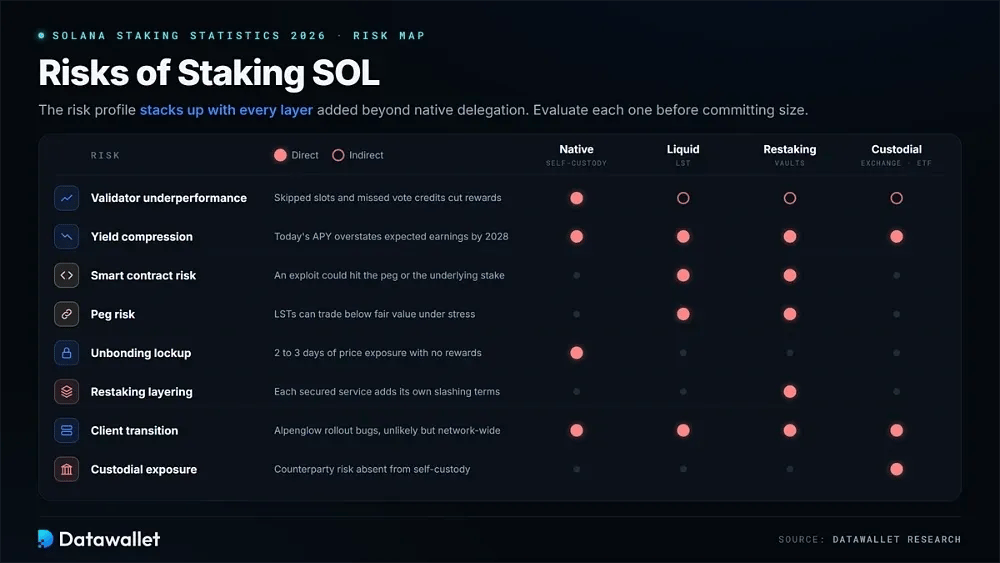Click Native dot in Unbonding lockup row

click(577, 353)
